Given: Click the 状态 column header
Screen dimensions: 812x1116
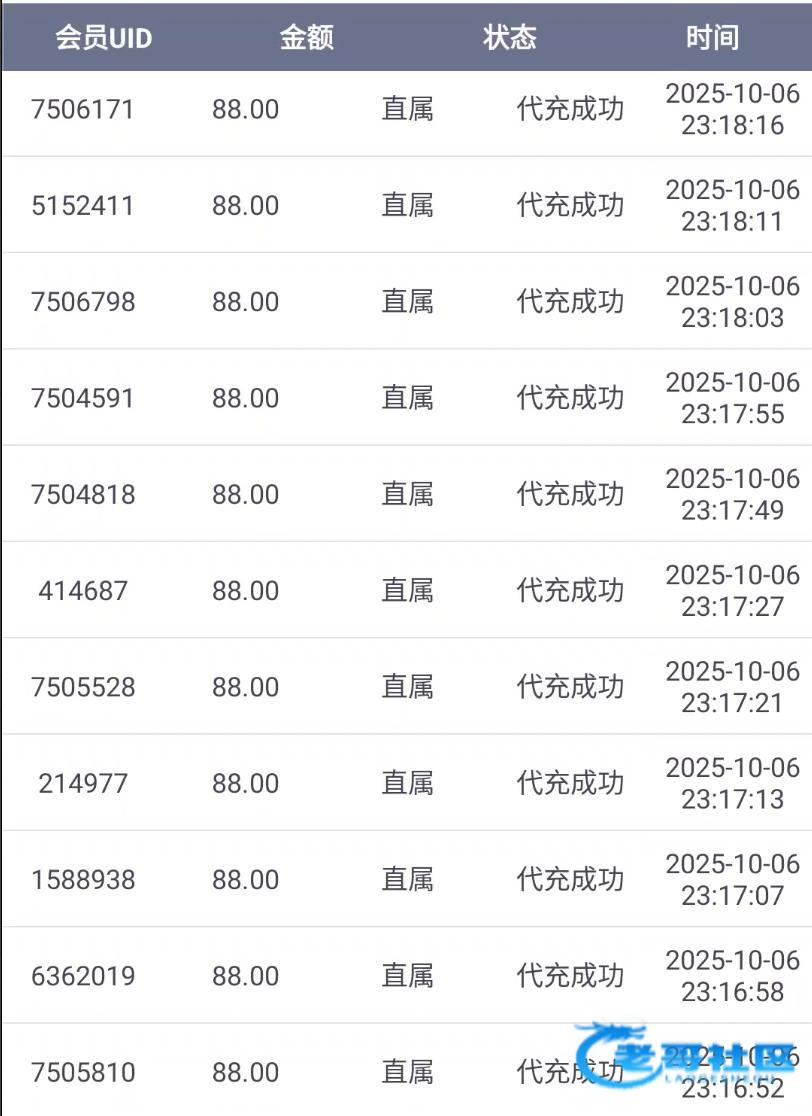Looking at the screenshot, I should [510, 38].
